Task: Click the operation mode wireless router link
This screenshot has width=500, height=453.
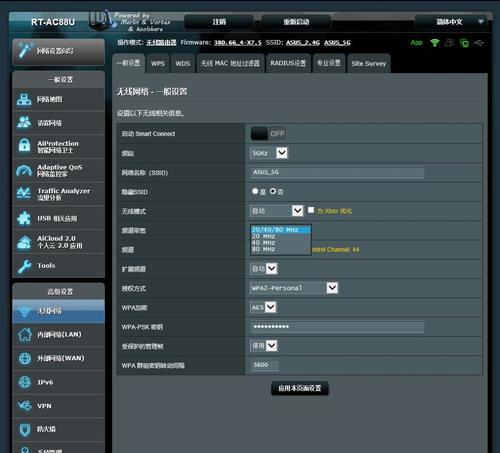Action: [161, 43]
